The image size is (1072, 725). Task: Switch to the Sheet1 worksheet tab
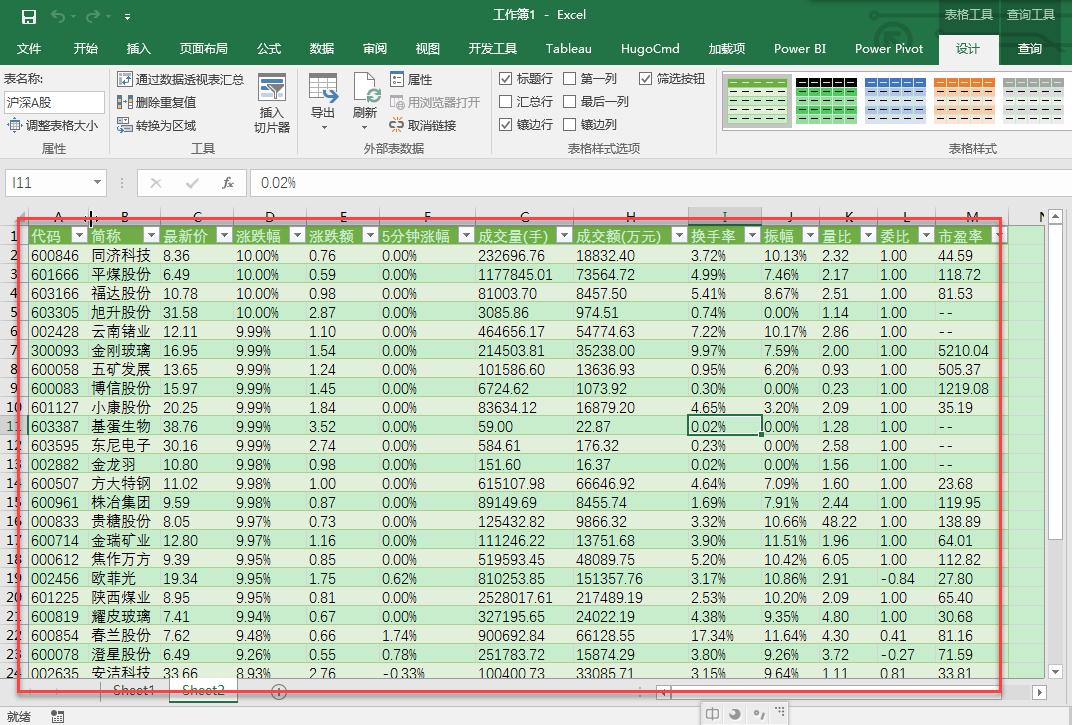click(x=133, y=690)
